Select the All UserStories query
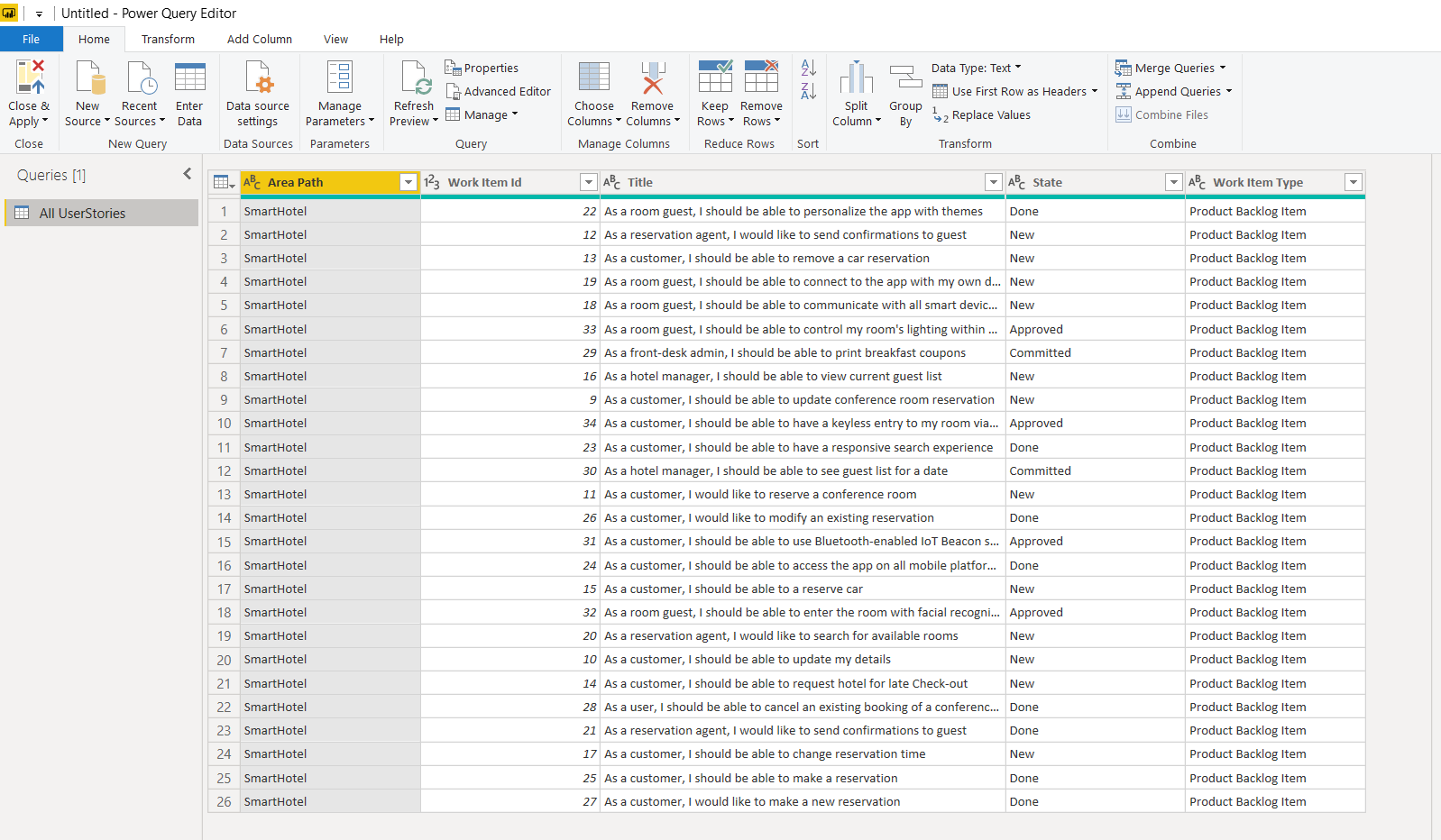 pos(102,213)
